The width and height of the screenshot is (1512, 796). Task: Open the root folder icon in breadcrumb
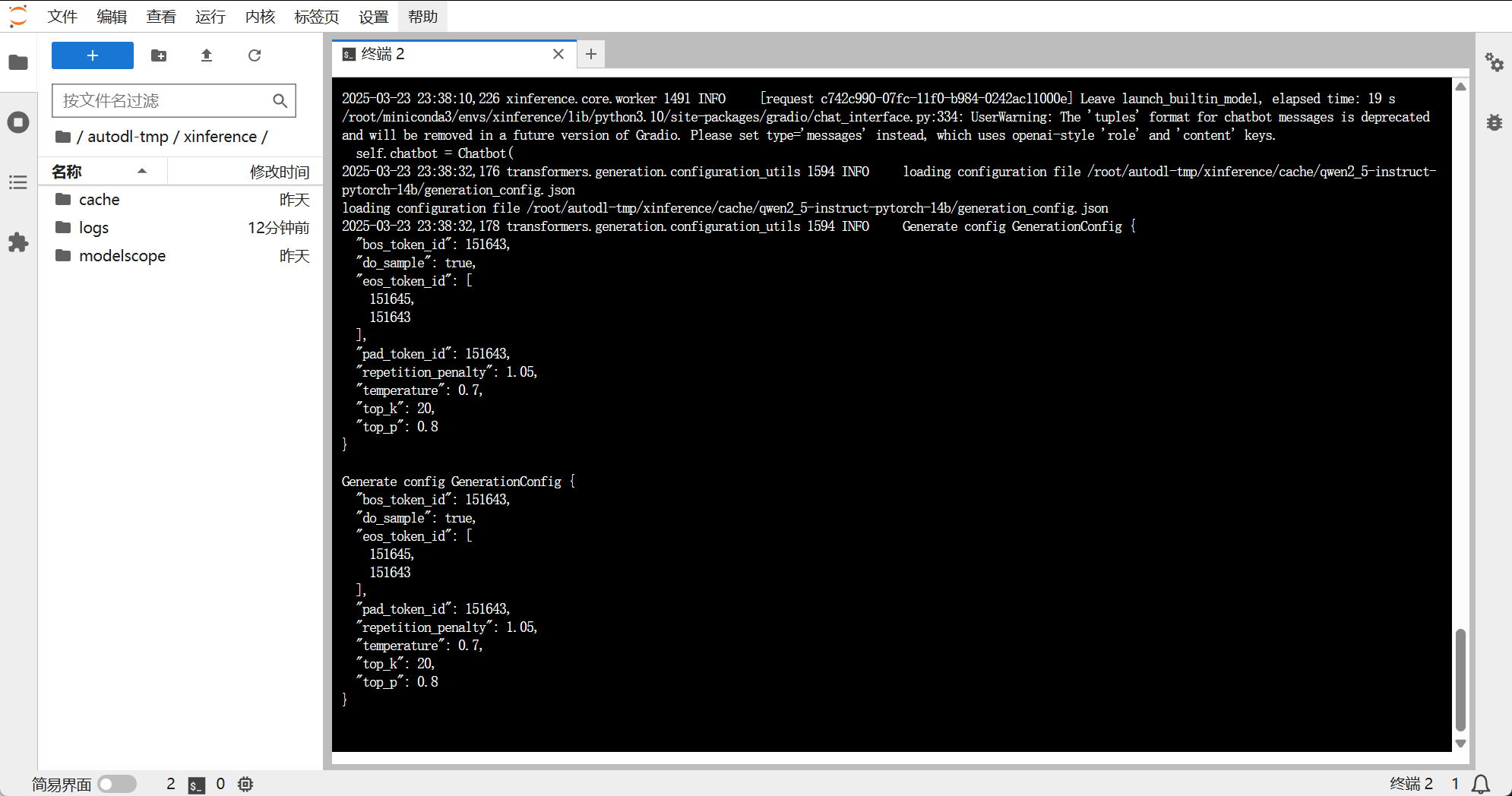click(63, 137)
